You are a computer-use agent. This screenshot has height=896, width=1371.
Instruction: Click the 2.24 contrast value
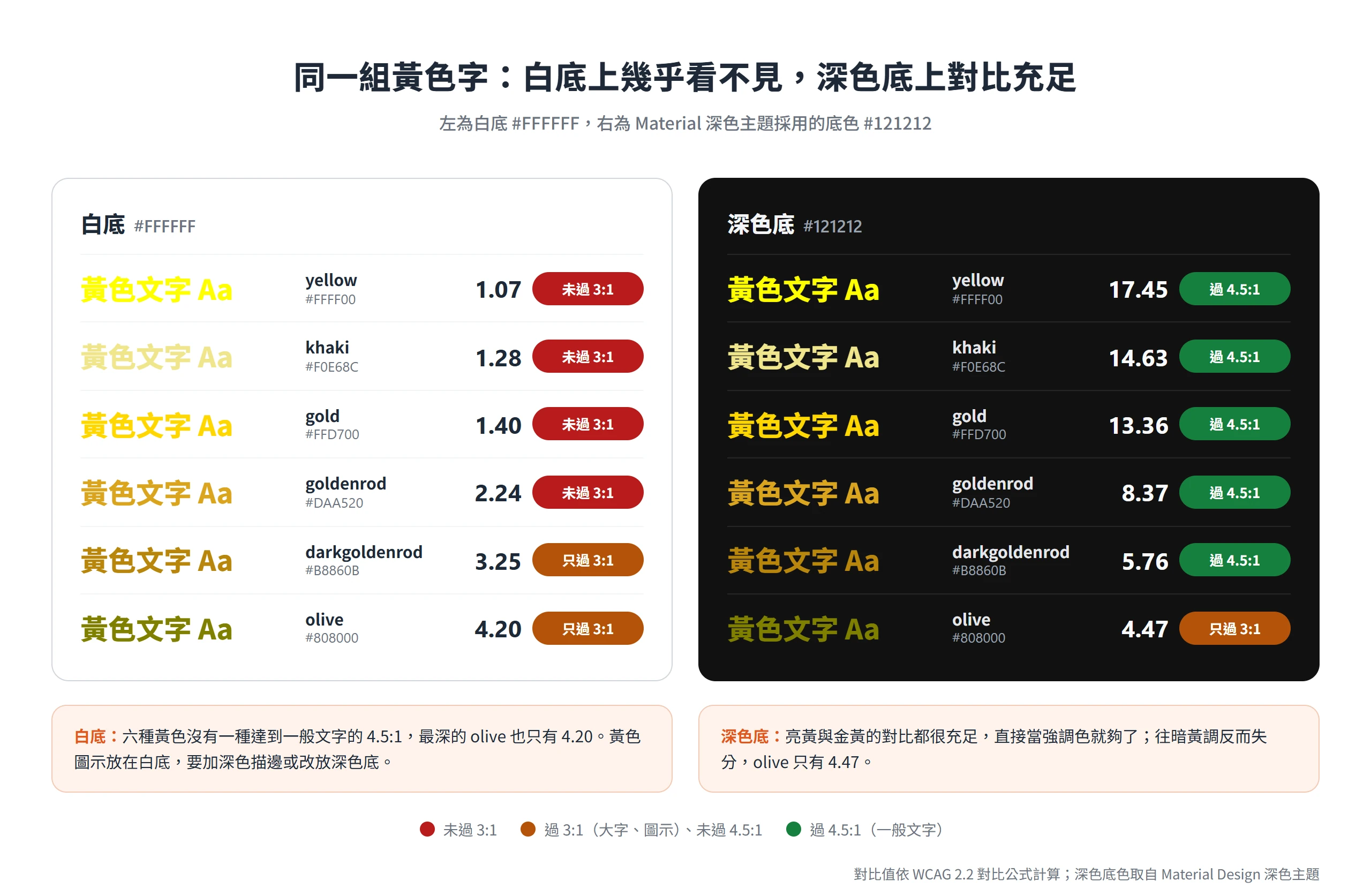pyautogui.click(x=498, y=493)
